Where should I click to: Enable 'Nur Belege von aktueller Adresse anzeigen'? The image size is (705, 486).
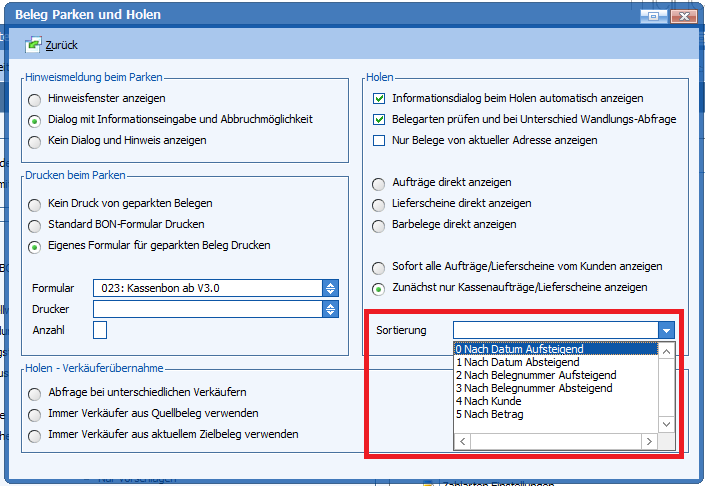[379, 141]
